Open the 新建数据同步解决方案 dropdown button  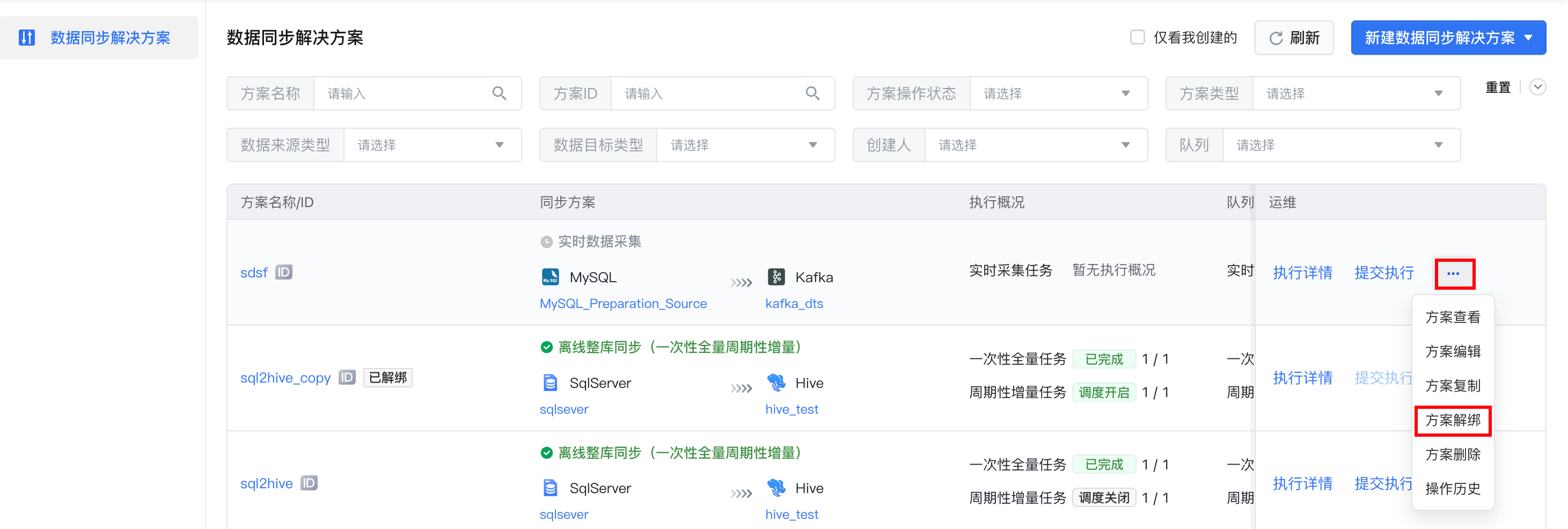1448,38
